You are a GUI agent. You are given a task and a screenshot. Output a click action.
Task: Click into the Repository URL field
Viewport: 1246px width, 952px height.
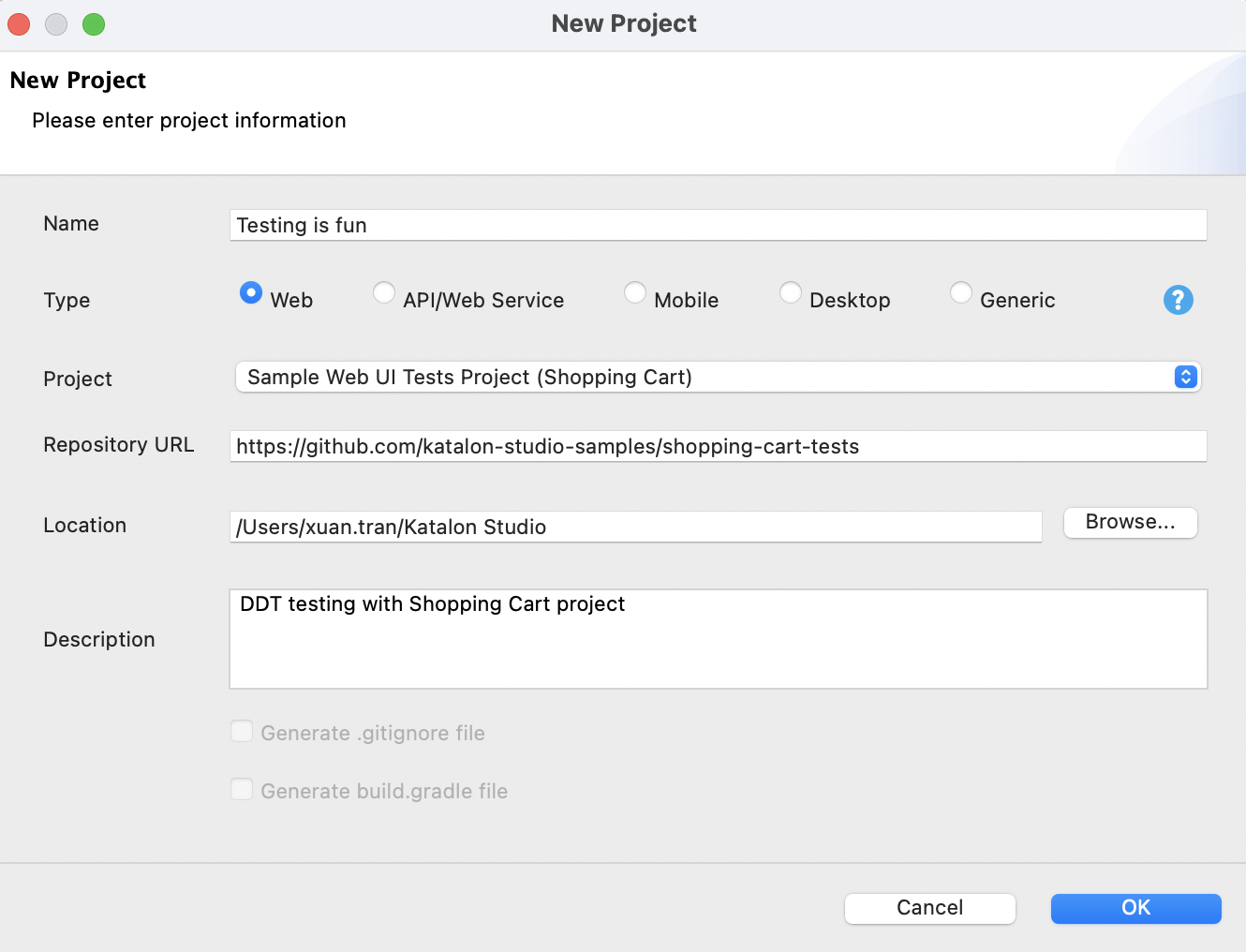[x=718, y=446]
